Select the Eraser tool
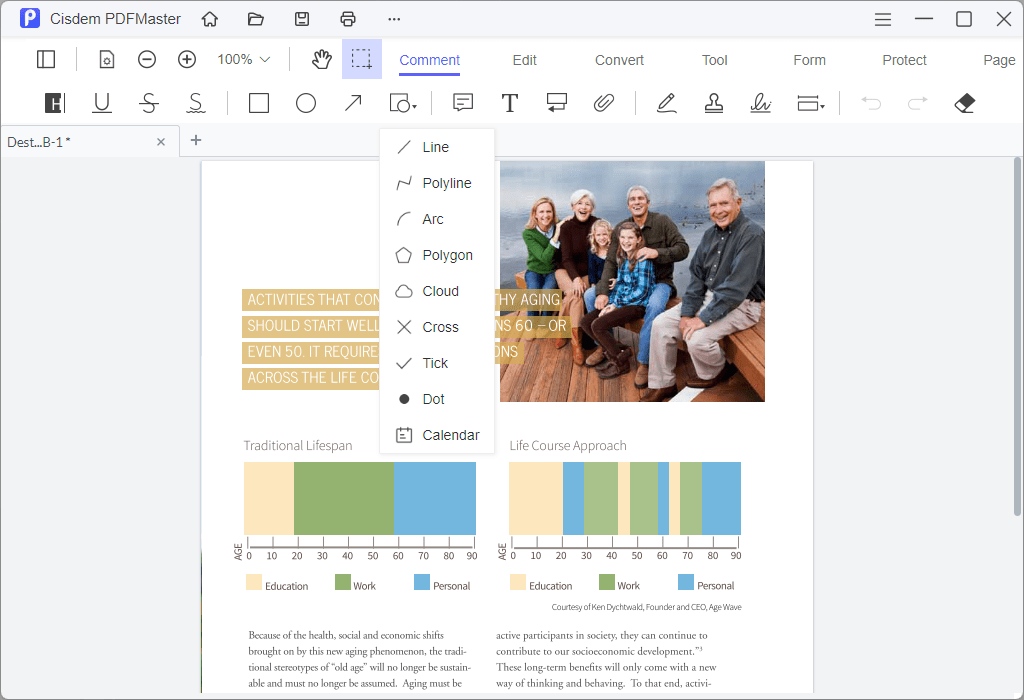Image resolution: width=1024 pixels, height=700 pixels. tap(965, 103)
